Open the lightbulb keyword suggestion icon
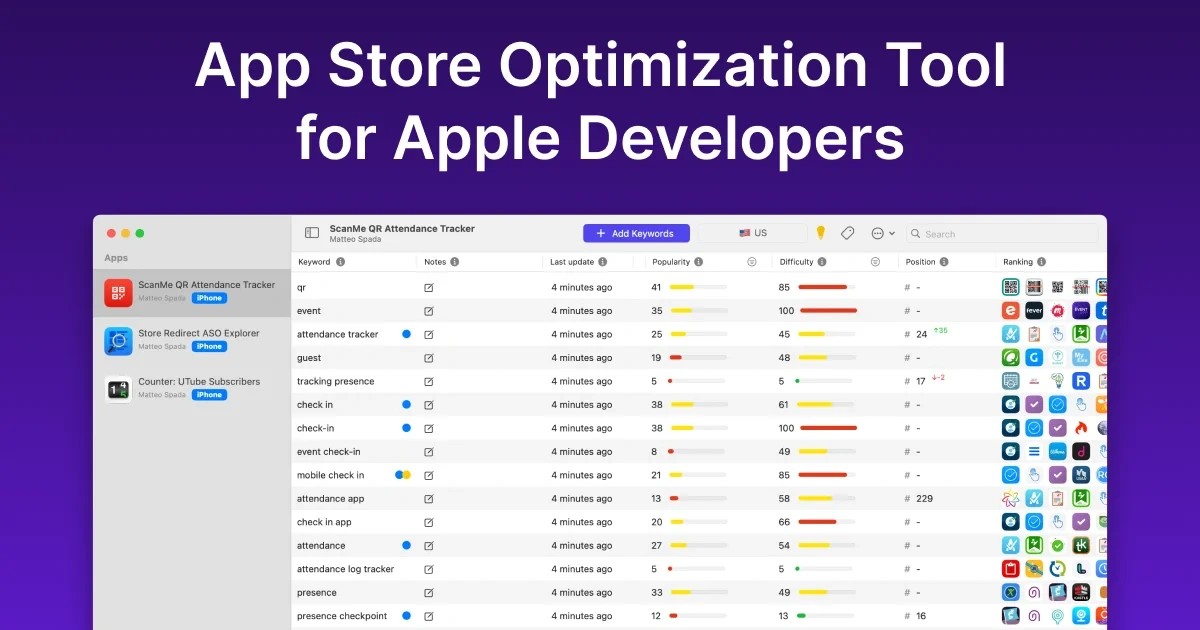 (x=820, y=232)
